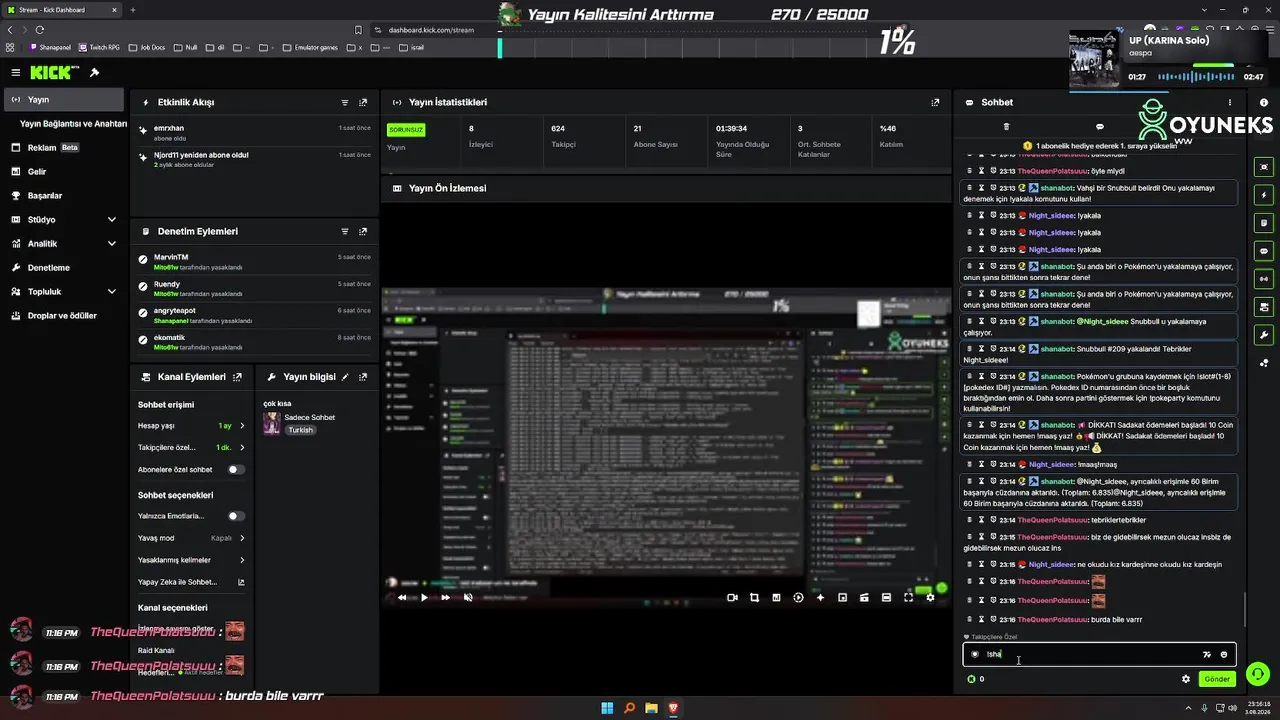Viewport: 1280px width, 720px height.
Task: Open the hamburger sidebar menu
Action: (x=16, y=73)
